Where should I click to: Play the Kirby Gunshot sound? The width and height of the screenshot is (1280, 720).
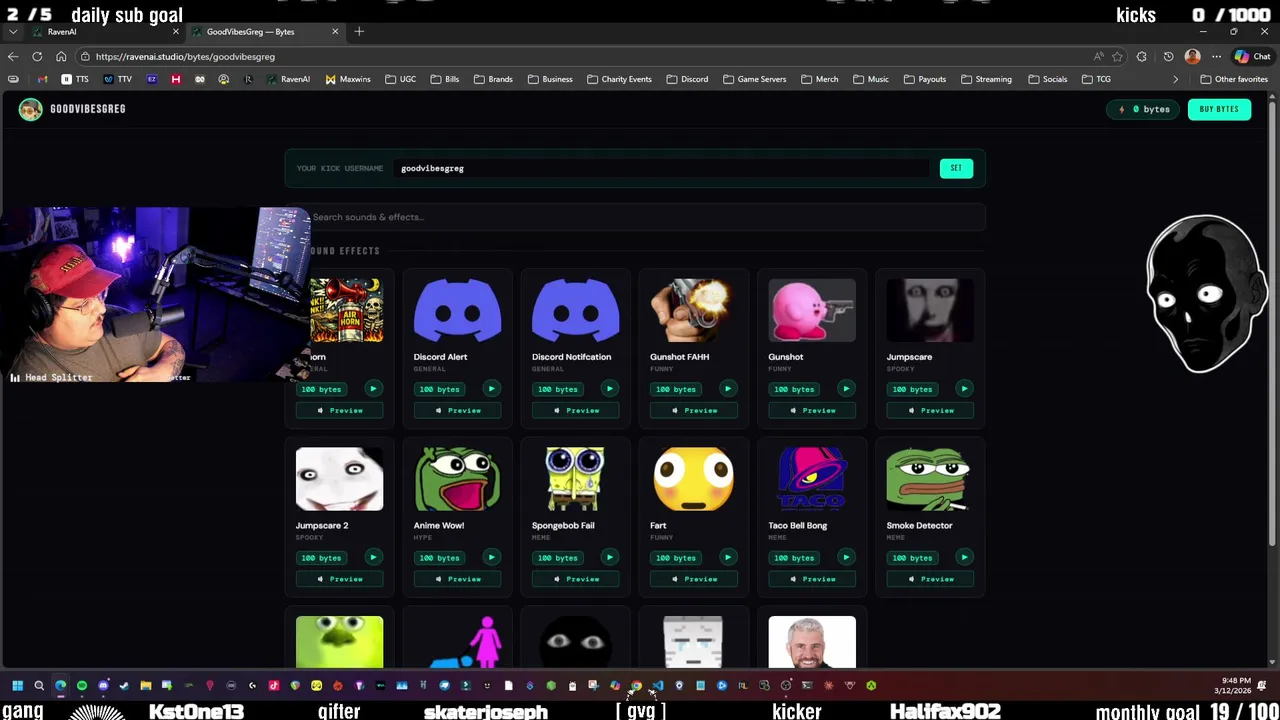845,389
